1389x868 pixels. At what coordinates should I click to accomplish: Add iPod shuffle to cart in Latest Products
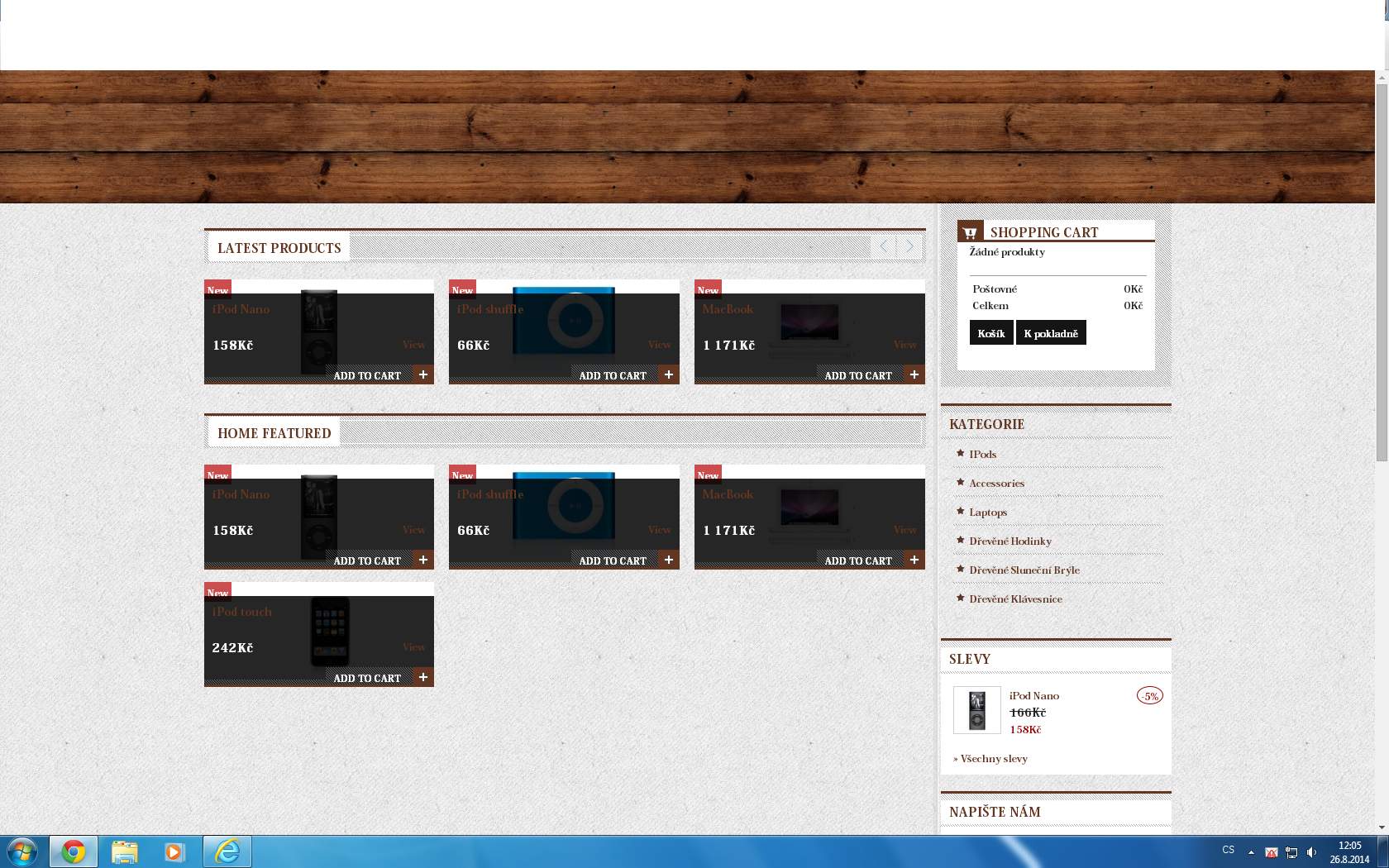613,375
